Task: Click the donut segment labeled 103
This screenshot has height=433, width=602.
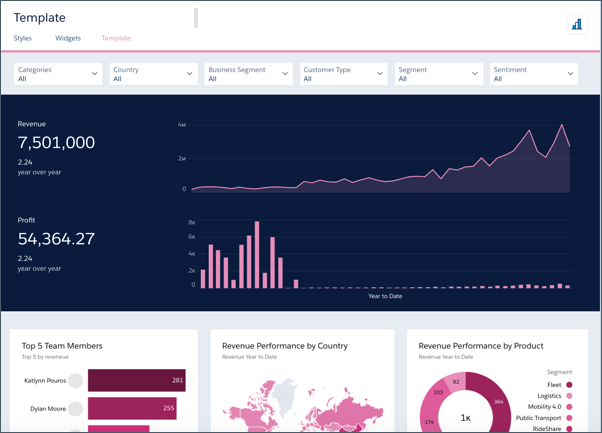Action: coord(438,392)
